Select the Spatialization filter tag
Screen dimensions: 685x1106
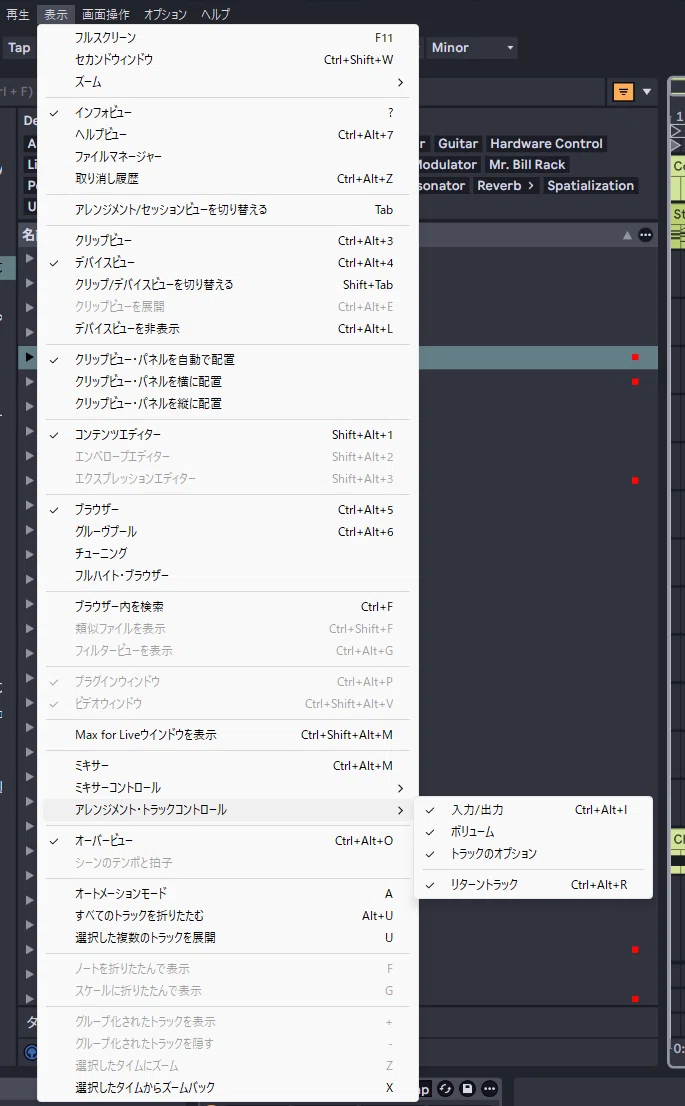click(x=590, y=186)
